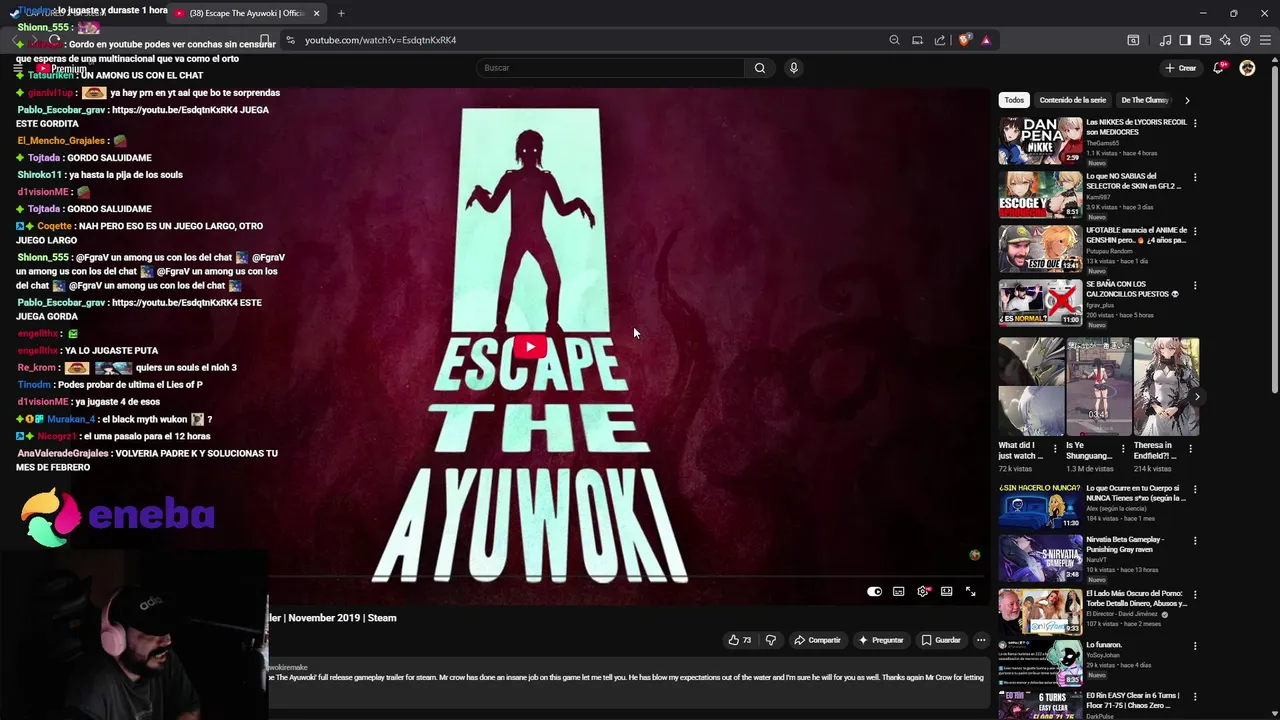The width and height of the screenshot is (1280, 720).
Task: Enter fullscreen mode
Action: (970, 591)
